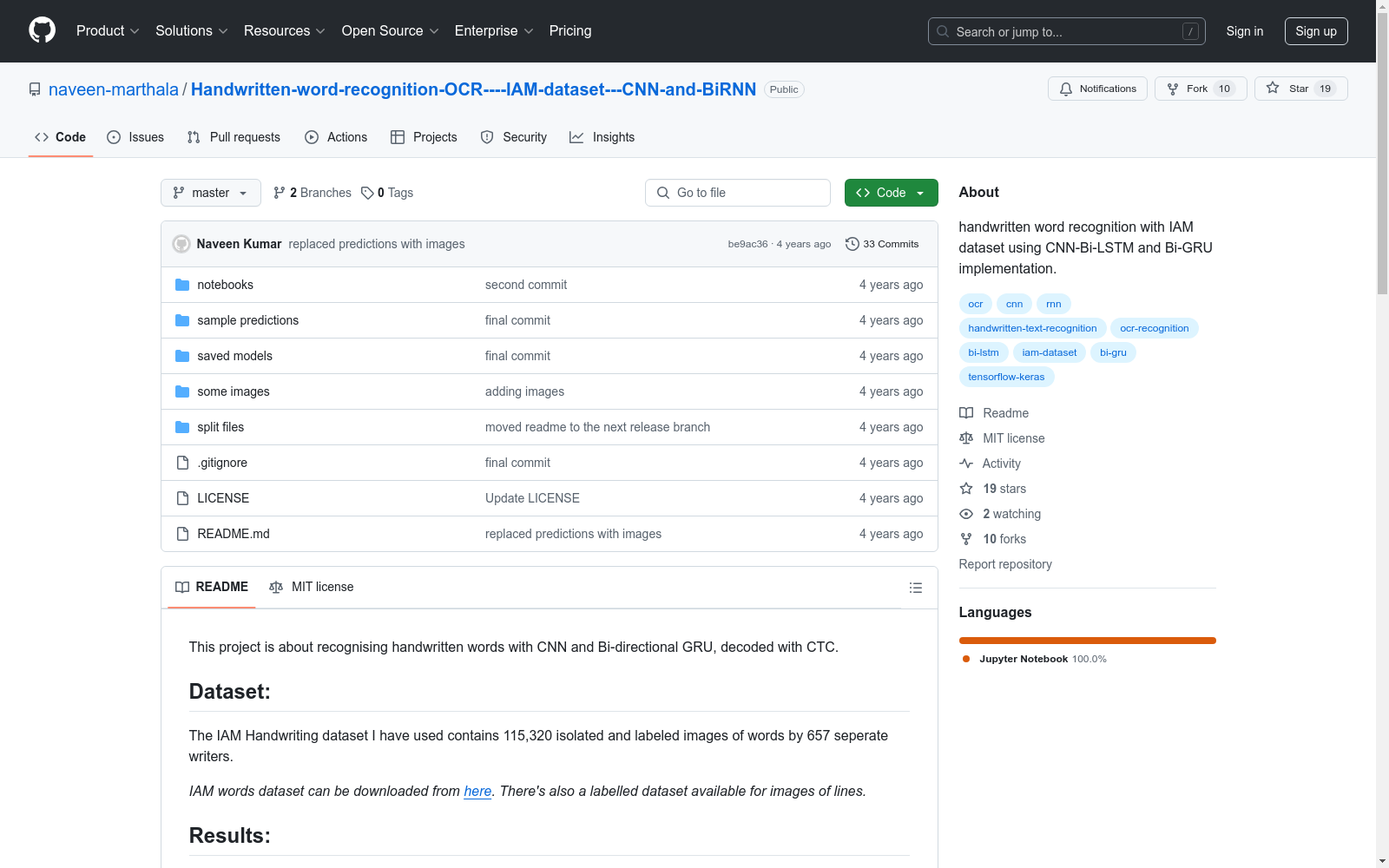This screenshot has width=1389, height=868.
Task: Switch to the Issues tab
Action: (135, 137)
